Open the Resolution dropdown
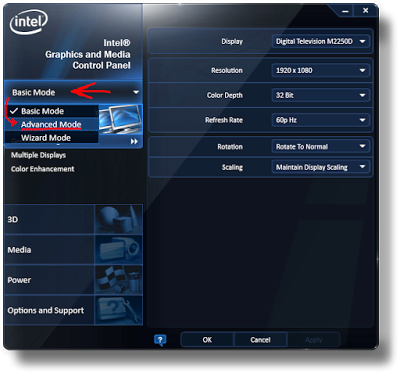 coord(321,70)
